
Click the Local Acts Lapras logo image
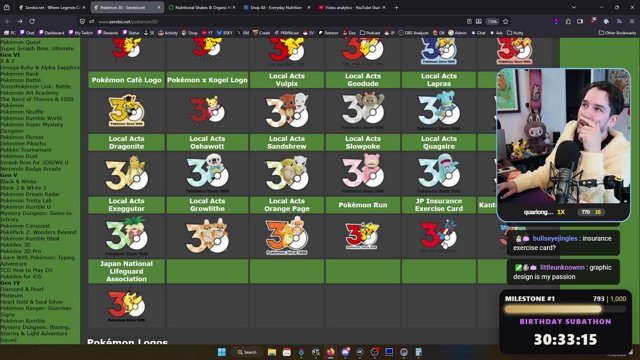[x=439, y=110]
